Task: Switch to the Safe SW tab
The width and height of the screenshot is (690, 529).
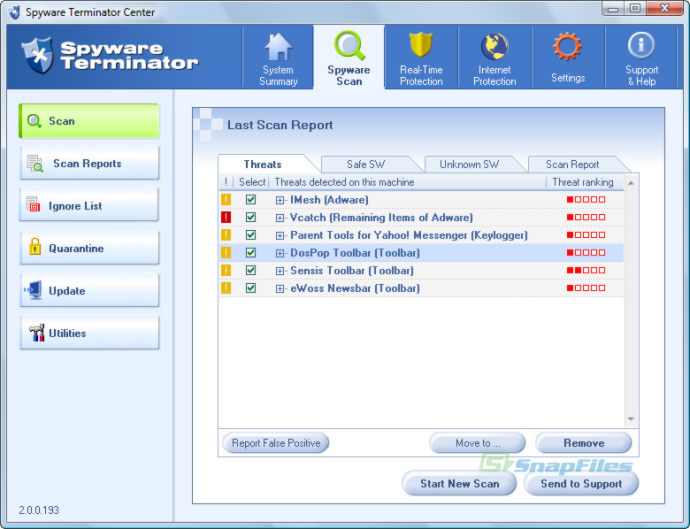Action: pyautogui.click(x=366, y=164)
